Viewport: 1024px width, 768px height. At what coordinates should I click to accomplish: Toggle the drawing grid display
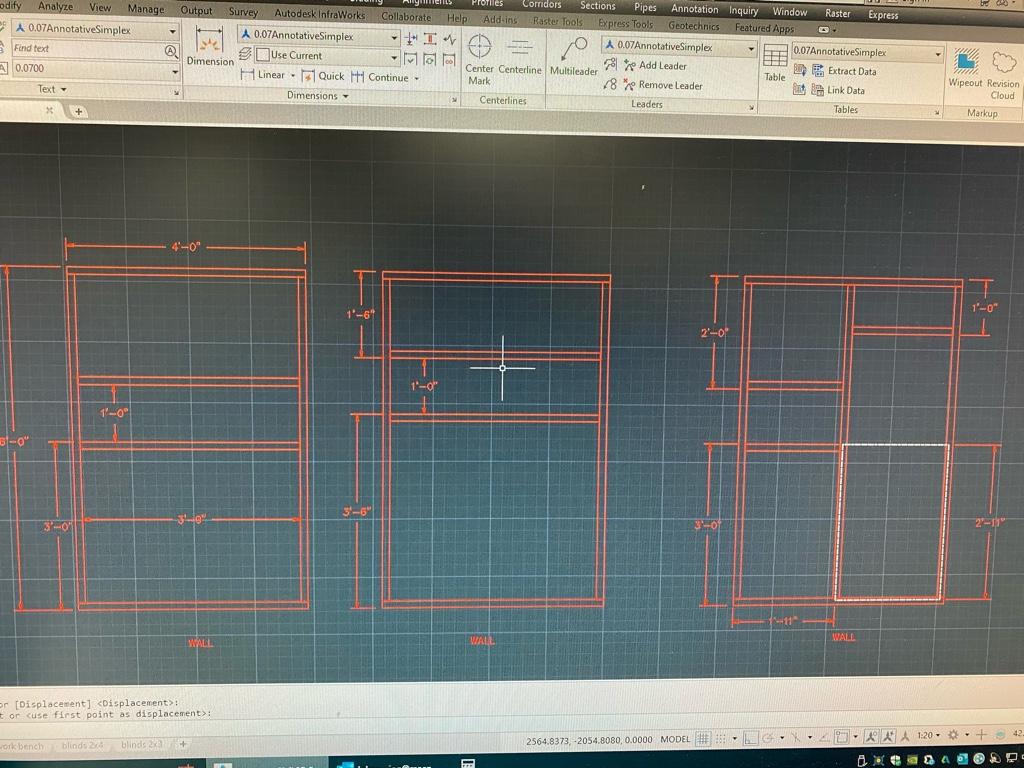click(x=703, y=739)
